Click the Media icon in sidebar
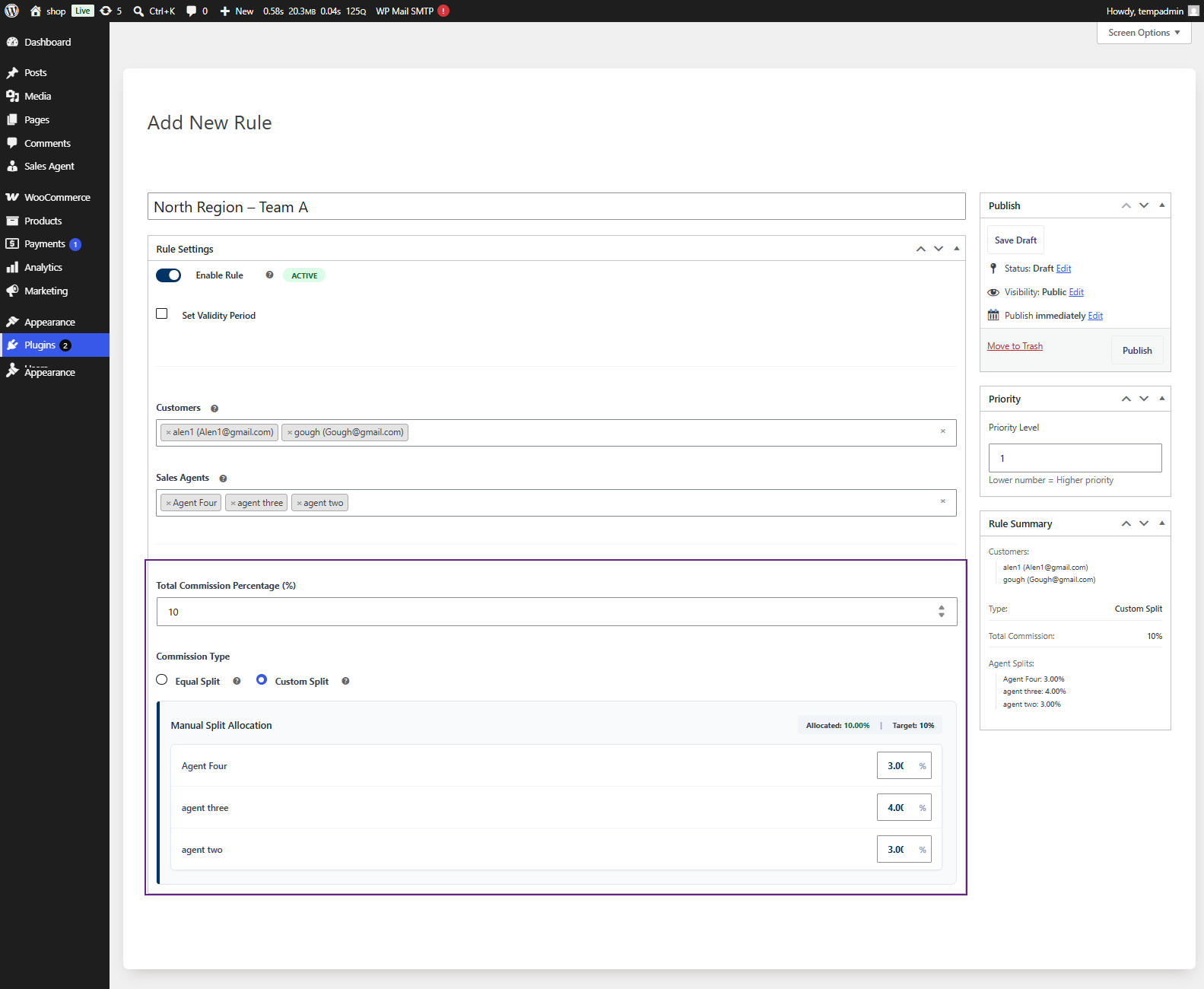 (12, 96)
